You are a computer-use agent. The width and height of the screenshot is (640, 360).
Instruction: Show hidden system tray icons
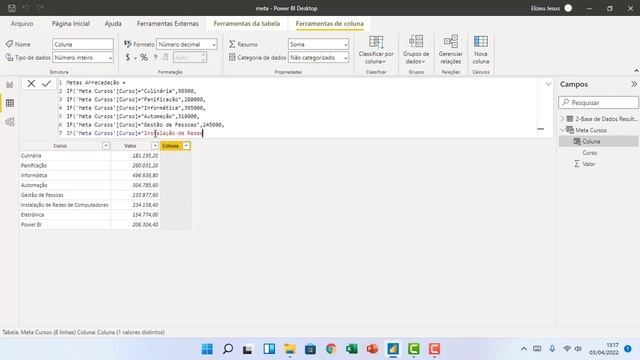(524, 349)
